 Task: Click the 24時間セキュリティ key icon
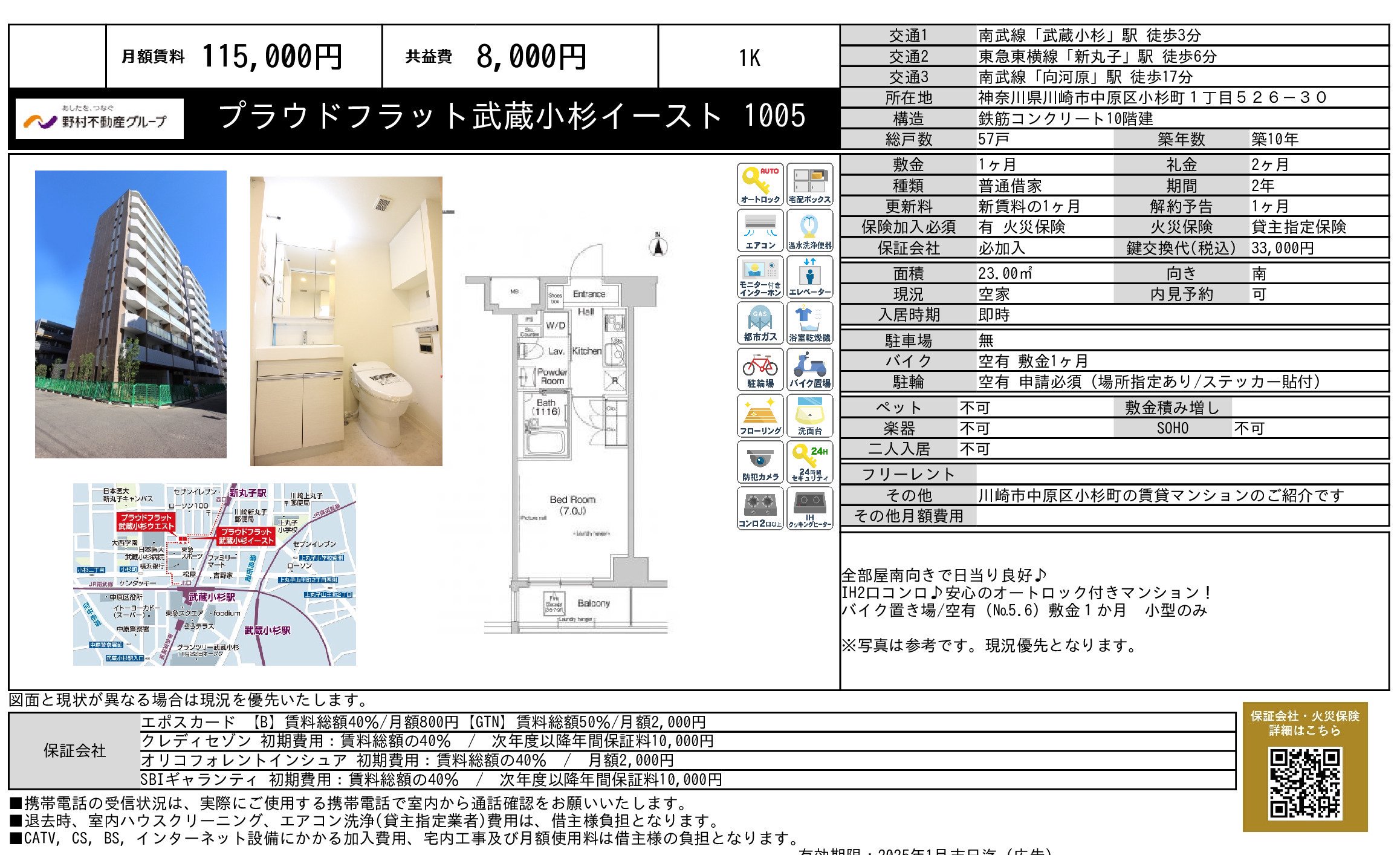pyautogui.click(x=810, y=462)
